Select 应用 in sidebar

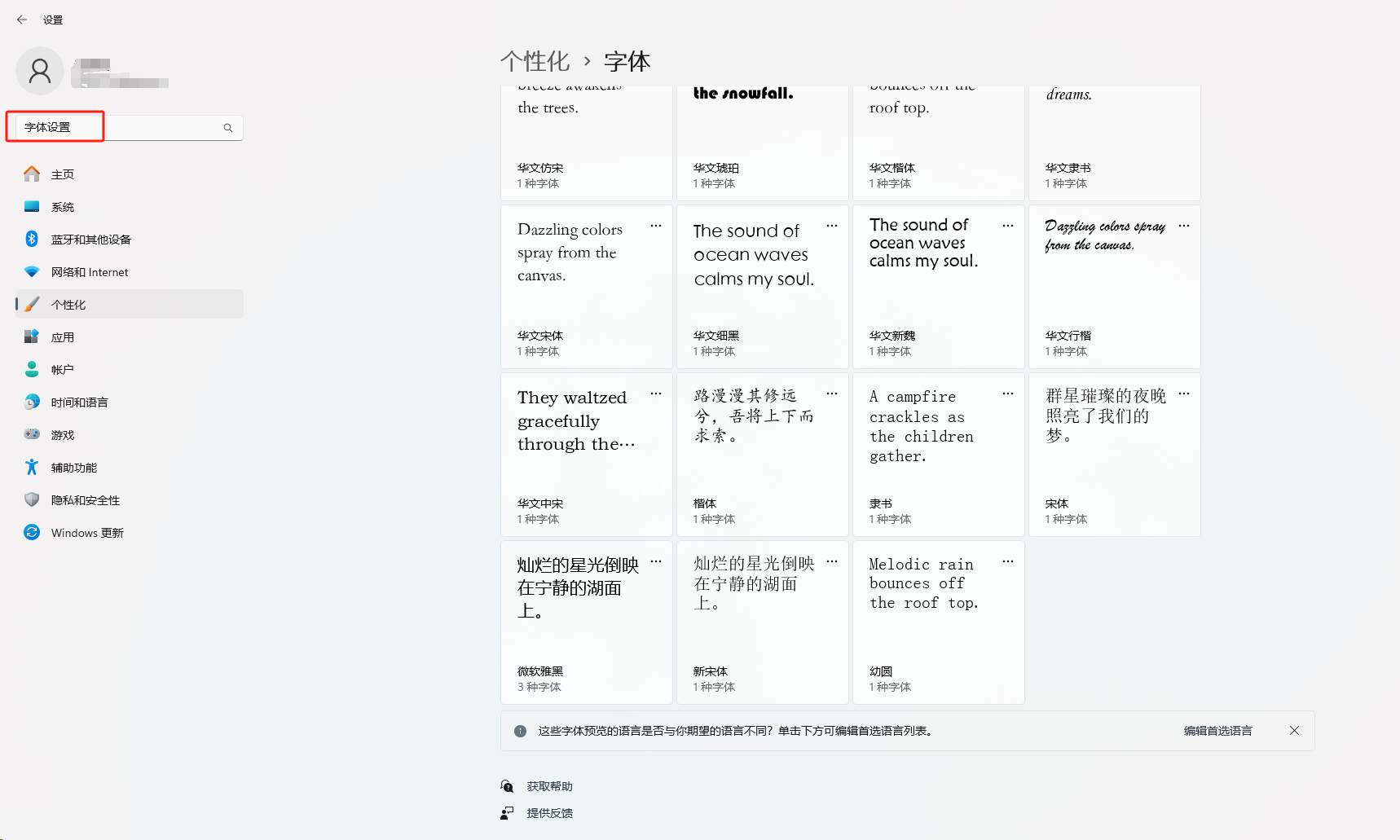click(130, 336)
